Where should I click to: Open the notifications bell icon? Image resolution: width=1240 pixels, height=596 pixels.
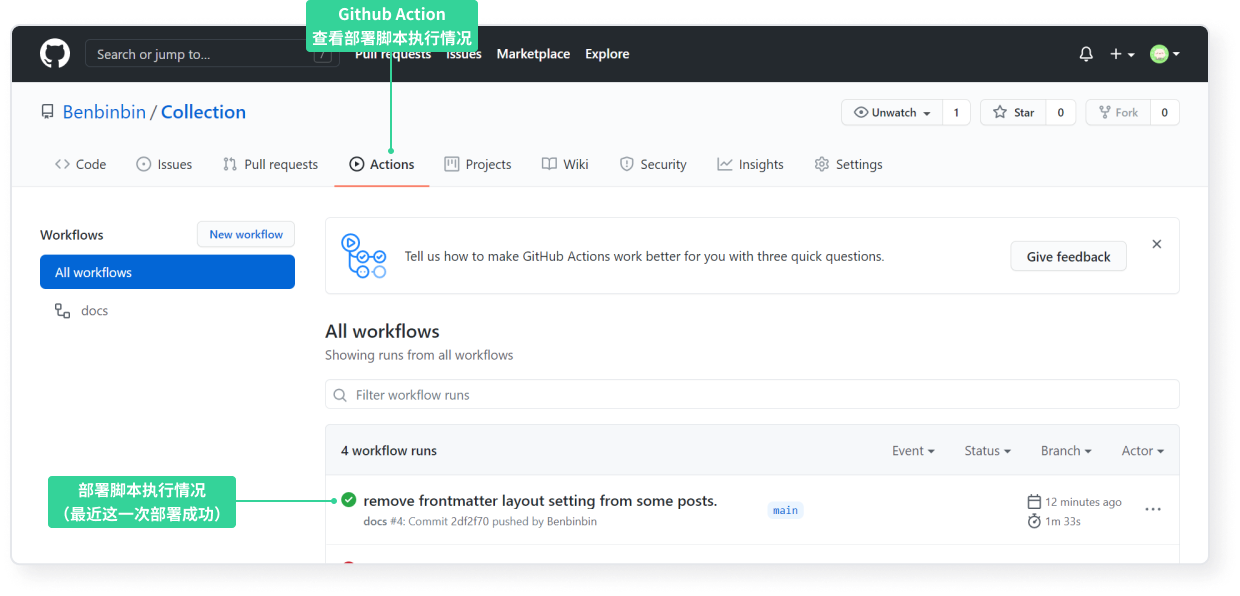click(1086, 54)
